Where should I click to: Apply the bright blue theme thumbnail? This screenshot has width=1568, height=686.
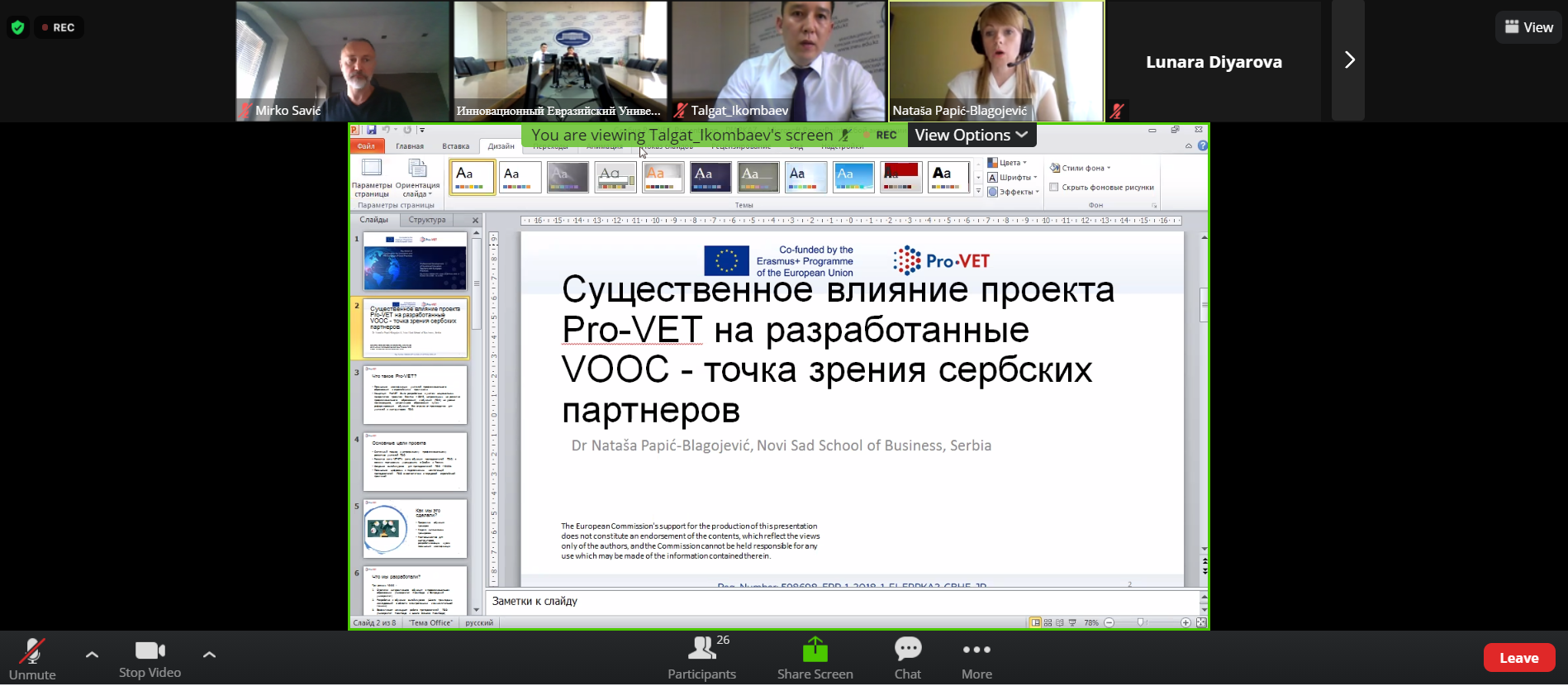click(x=853, y=177)
